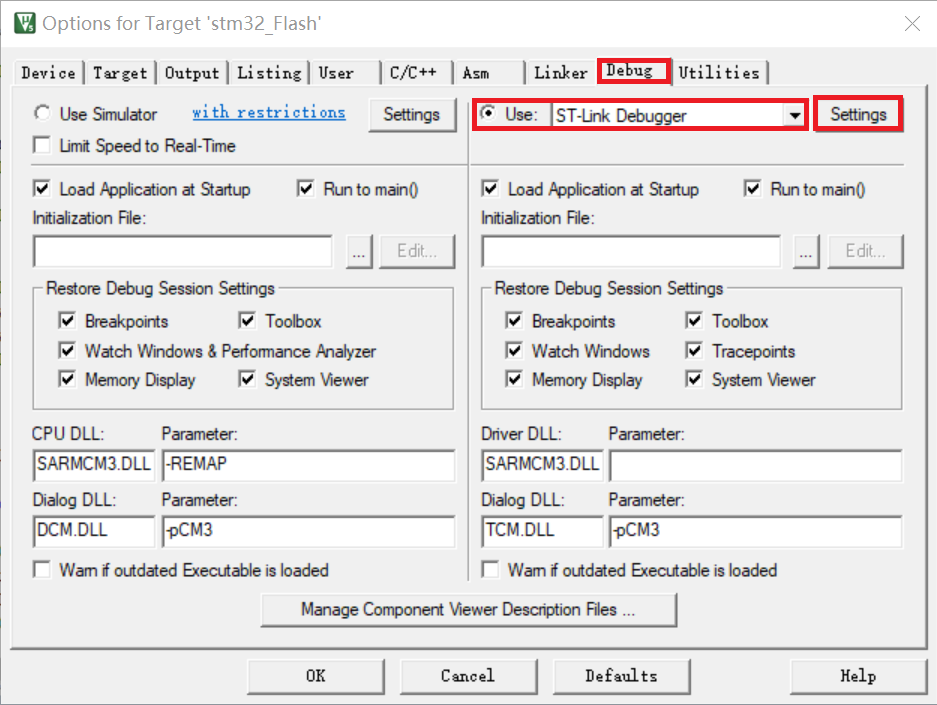
Task: Toggle simulator Load Application at Startup
Action: (42, 189)
